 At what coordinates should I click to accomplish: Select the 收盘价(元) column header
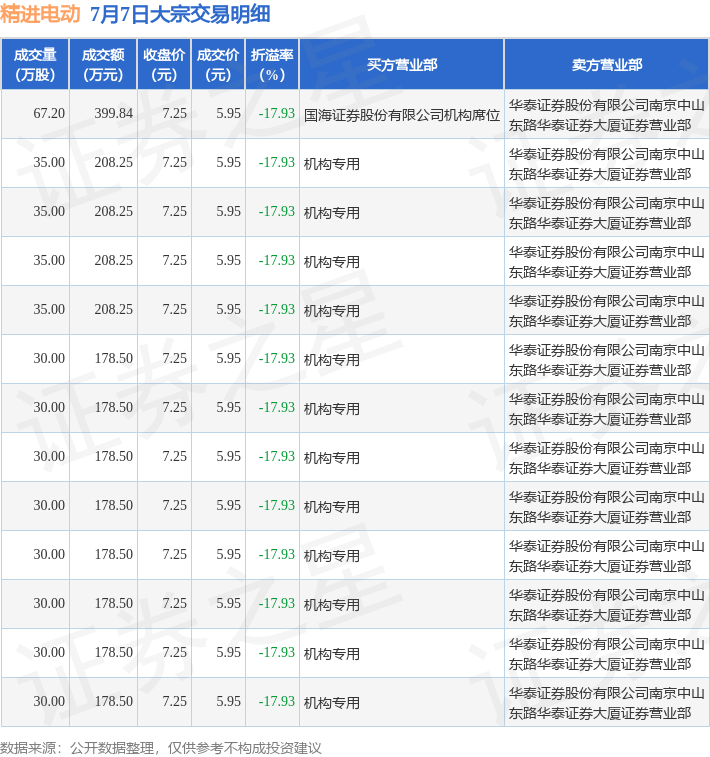pos(164,65)
